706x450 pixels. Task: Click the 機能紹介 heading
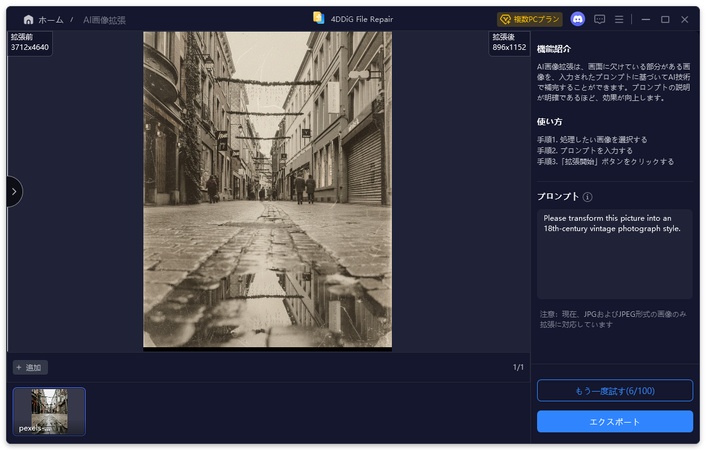tap(553, 49)
